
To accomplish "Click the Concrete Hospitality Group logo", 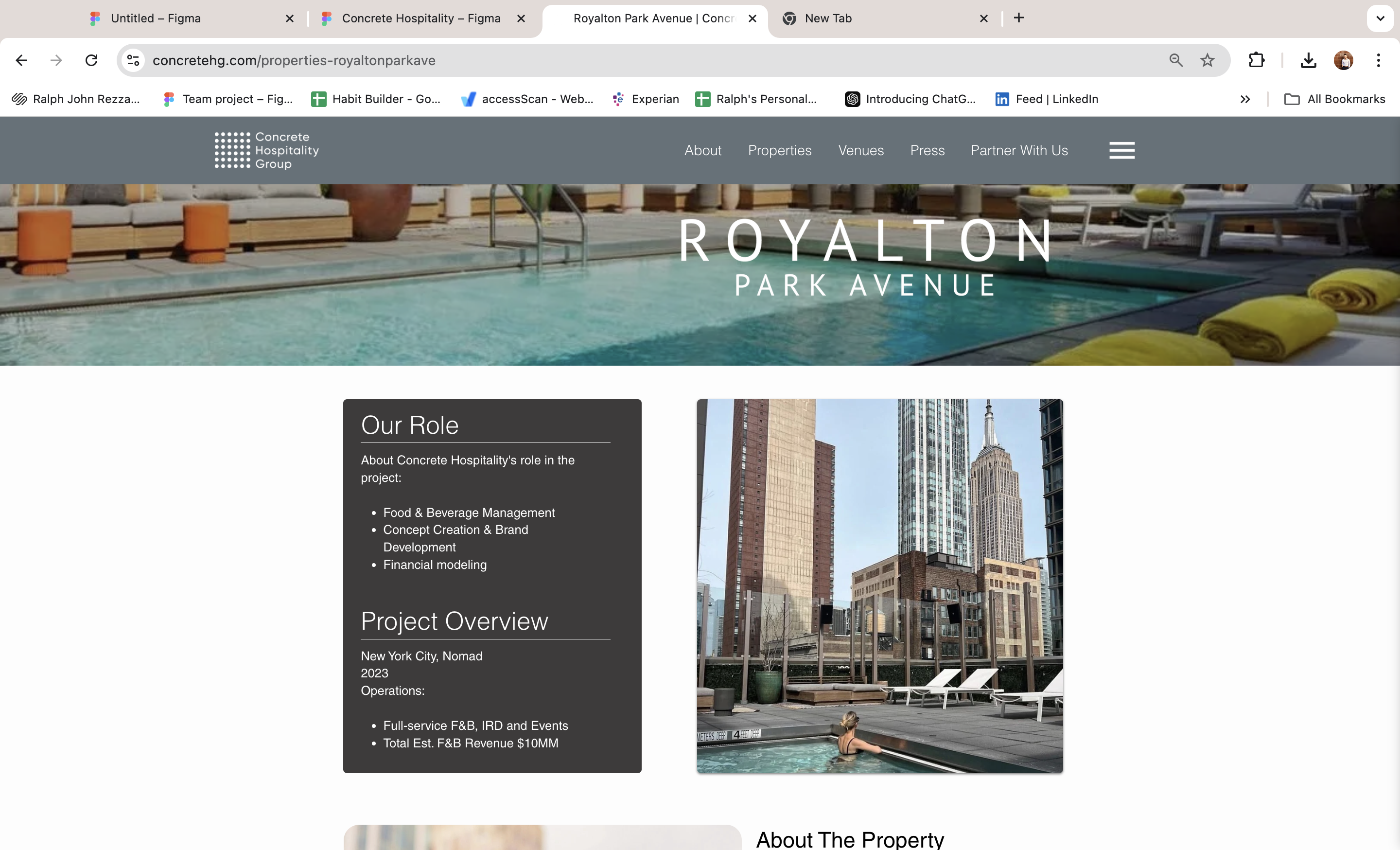I will [266, 150].
